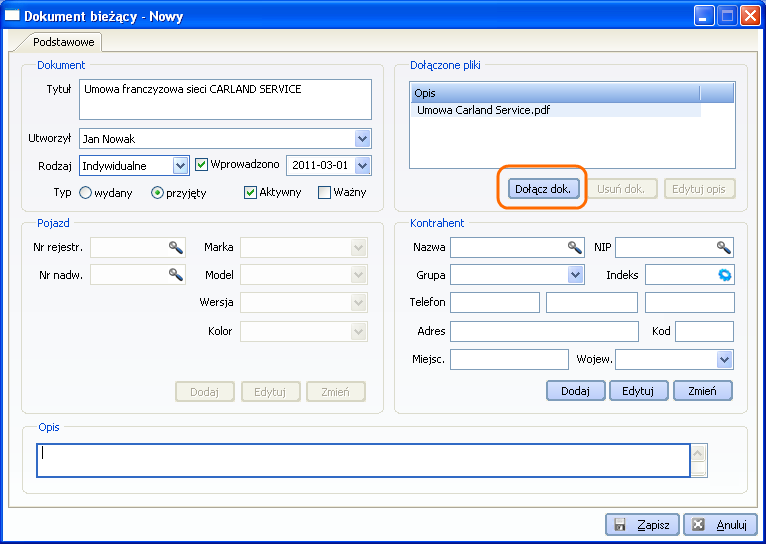
Task: Click the second Telefon field
Action: [x=592, y=303]
